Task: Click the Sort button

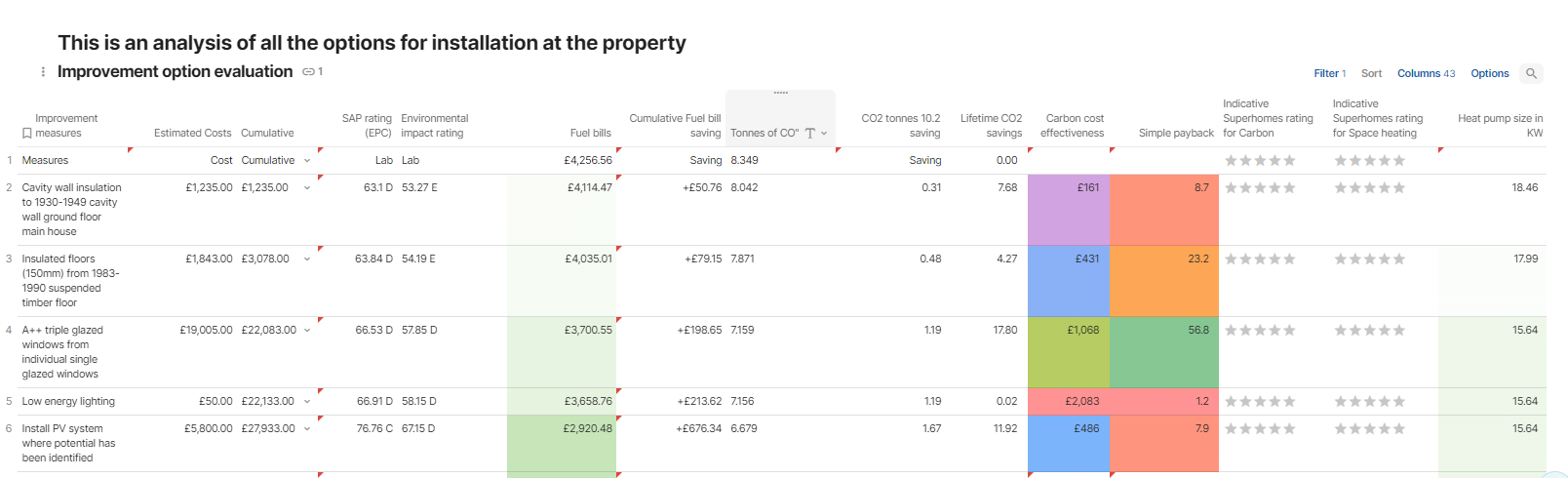Action: [1371, 73]
